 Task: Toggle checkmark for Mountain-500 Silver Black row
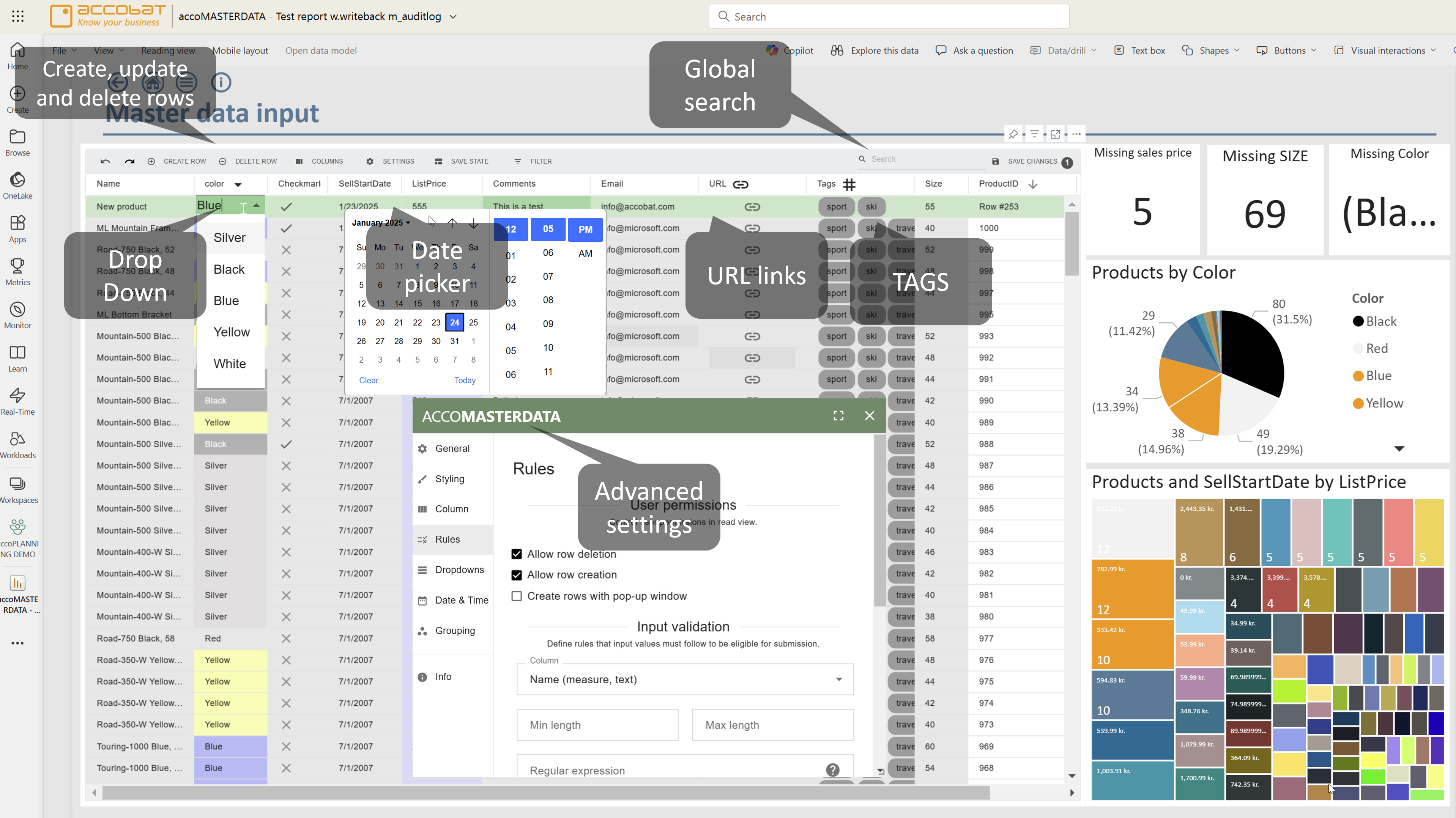(286, 444)
